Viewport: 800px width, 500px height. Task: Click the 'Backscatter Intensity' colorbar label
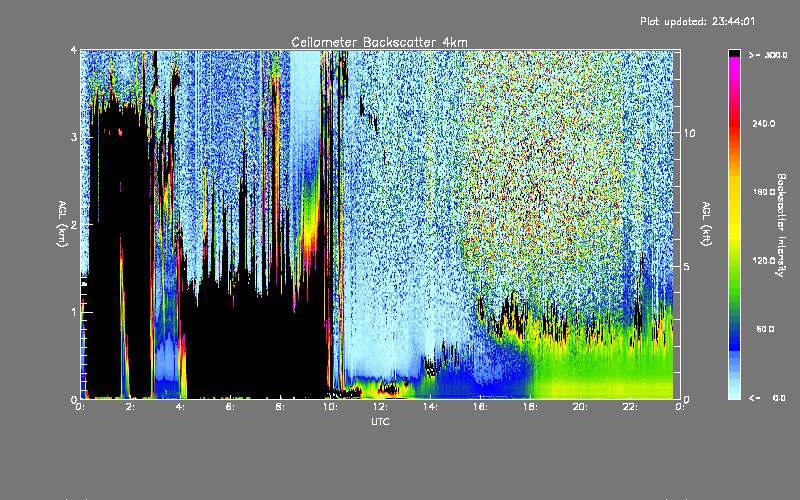pos(780,225)
